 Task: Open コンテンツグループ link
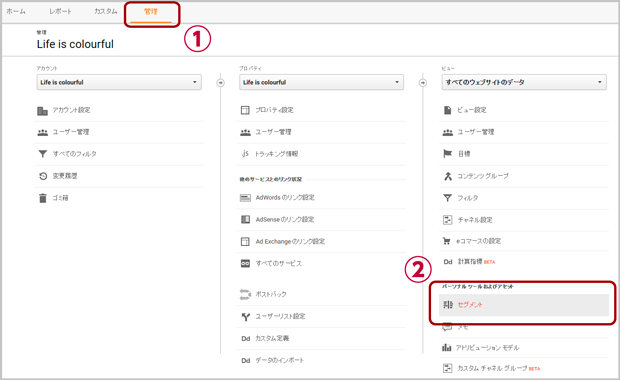pos(483,176)
